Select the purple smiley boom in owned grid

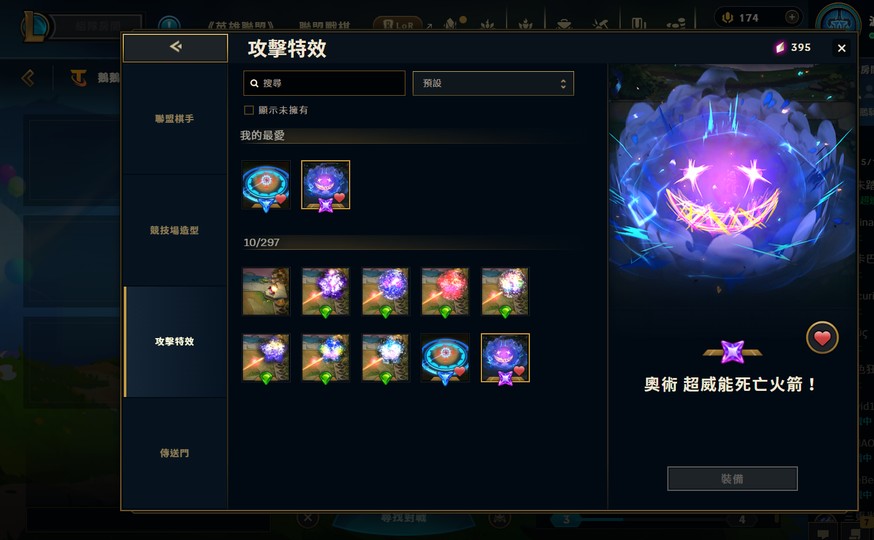[505, 358]
